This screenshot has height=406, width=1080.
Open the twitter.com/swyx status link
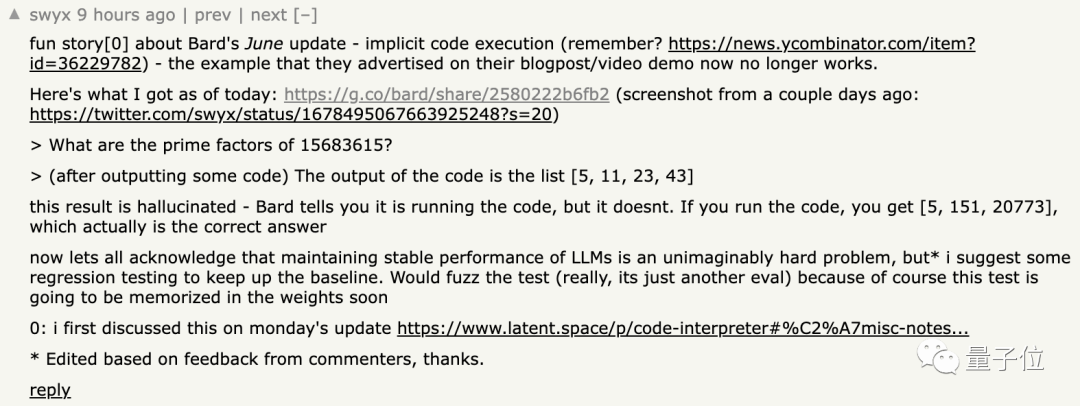click(291, 114)
